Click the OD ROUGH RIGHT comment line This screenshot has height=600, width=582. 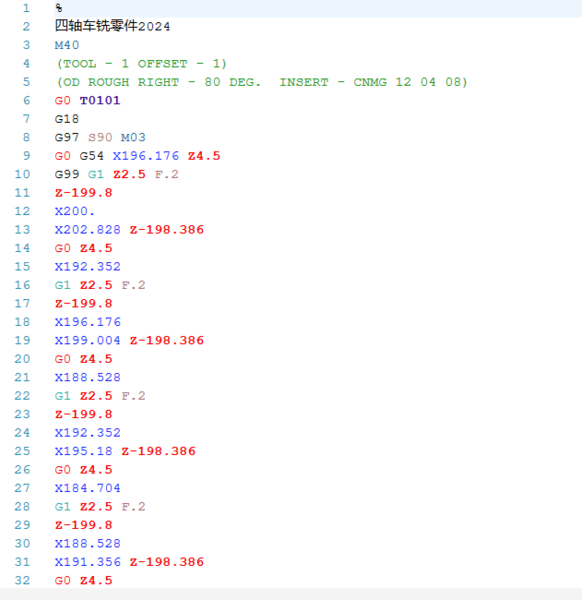(x=262, y=82)
